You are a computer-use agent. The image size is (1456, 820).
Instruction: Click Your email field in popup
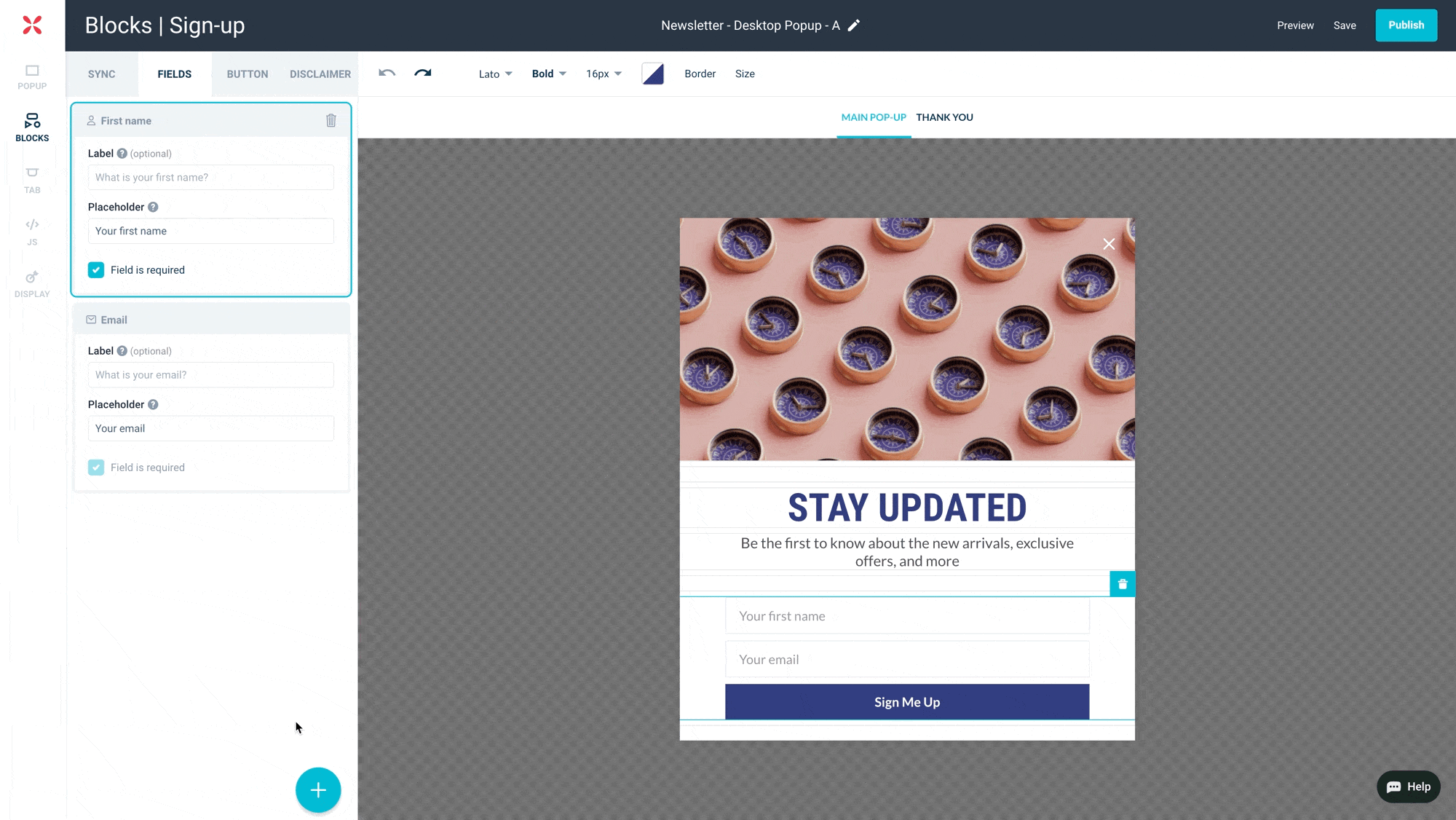pyautogui.click(x=907, y=660)
